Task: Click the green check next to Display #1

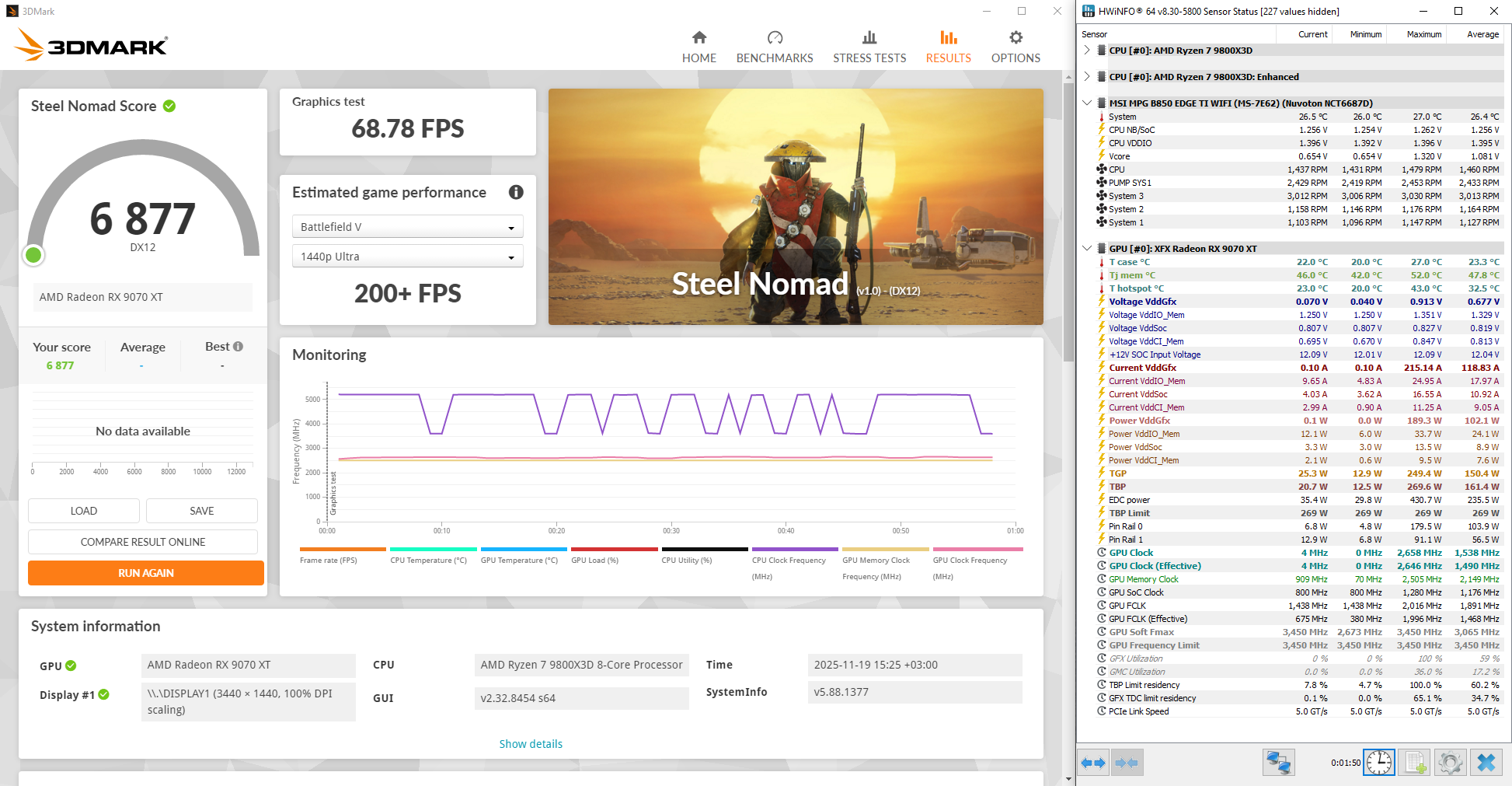Action: point(104,694)
